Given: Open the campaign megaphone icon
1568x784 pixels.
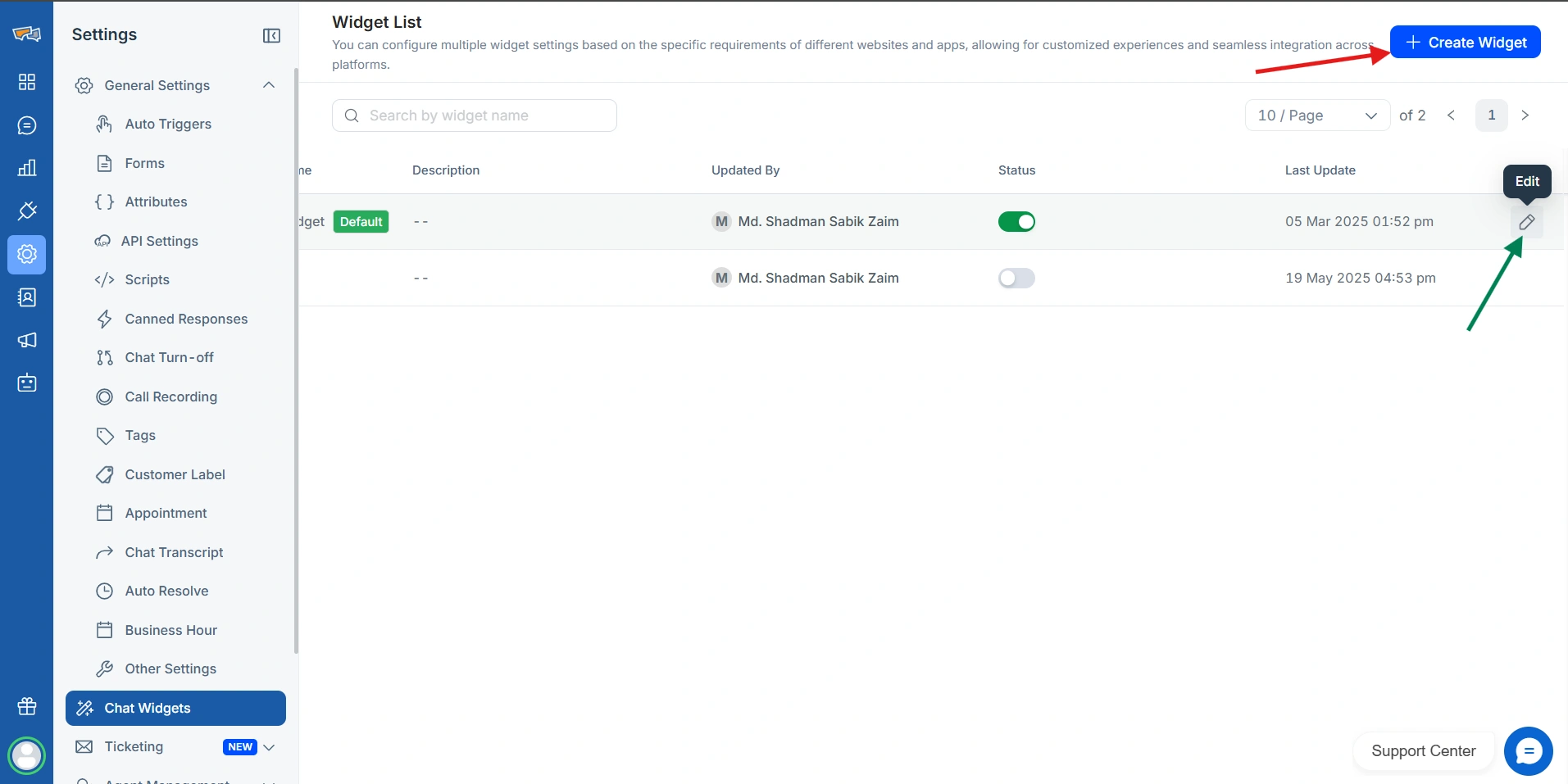Looking at the screenshot, I should pyautogui.click(x=27, y=340).
